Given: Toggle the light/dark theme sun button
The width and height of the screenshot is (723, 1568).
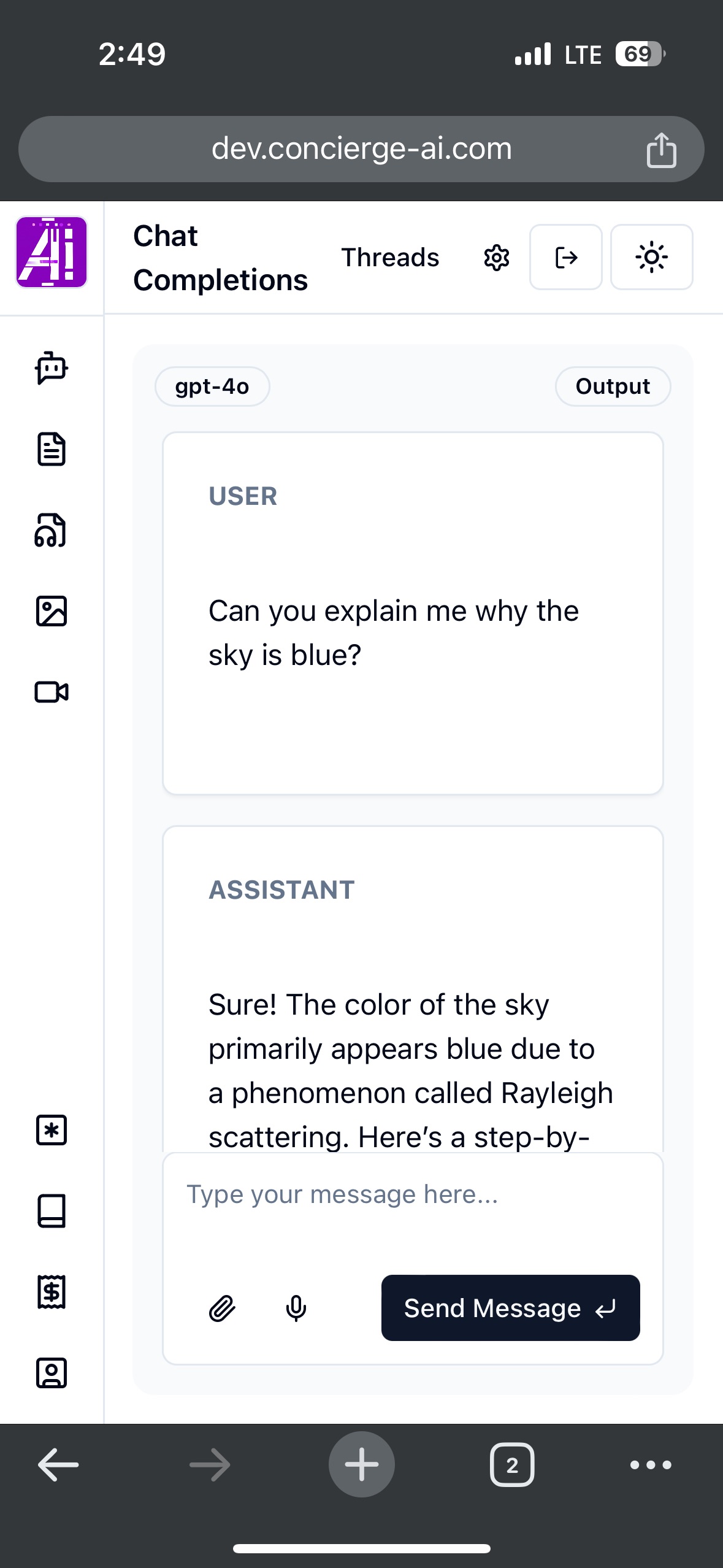Looking at the screenshot, I should 651,257.
